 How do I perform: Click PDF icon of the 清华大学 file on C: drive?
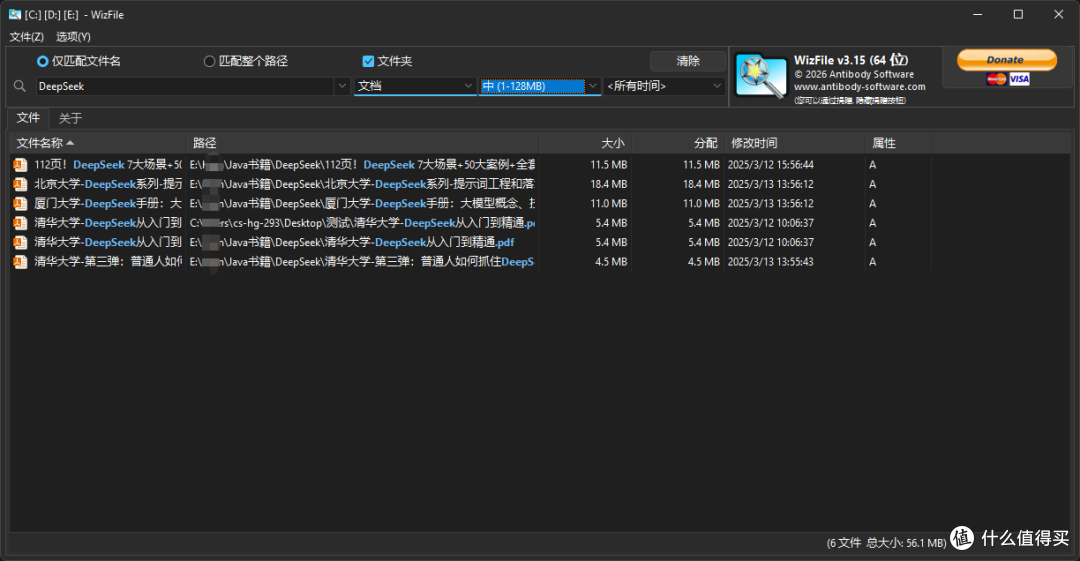pyautogui.click(x=21, y=223)
